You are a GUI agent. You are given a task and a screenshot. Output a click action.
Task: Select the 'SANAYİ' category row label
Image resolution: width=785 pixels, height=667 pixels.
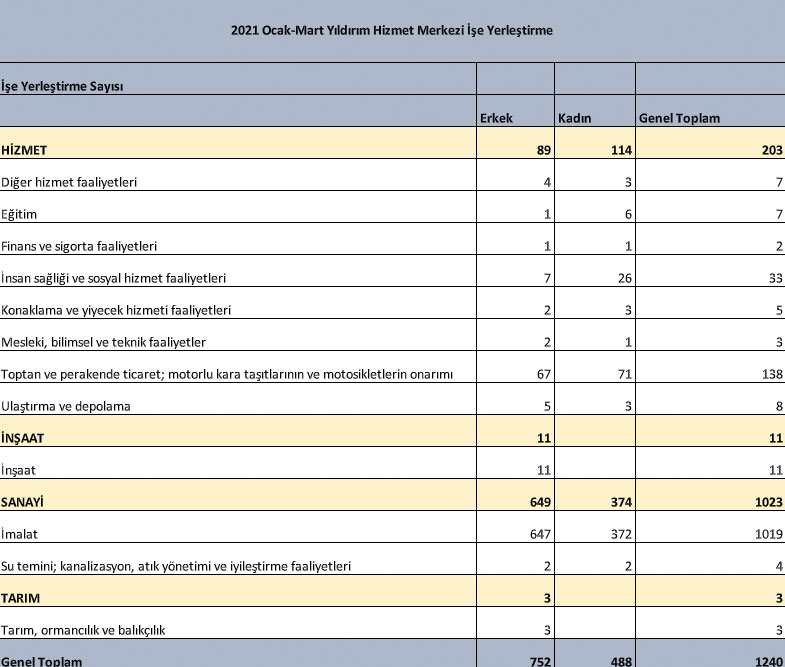(26, 502)
